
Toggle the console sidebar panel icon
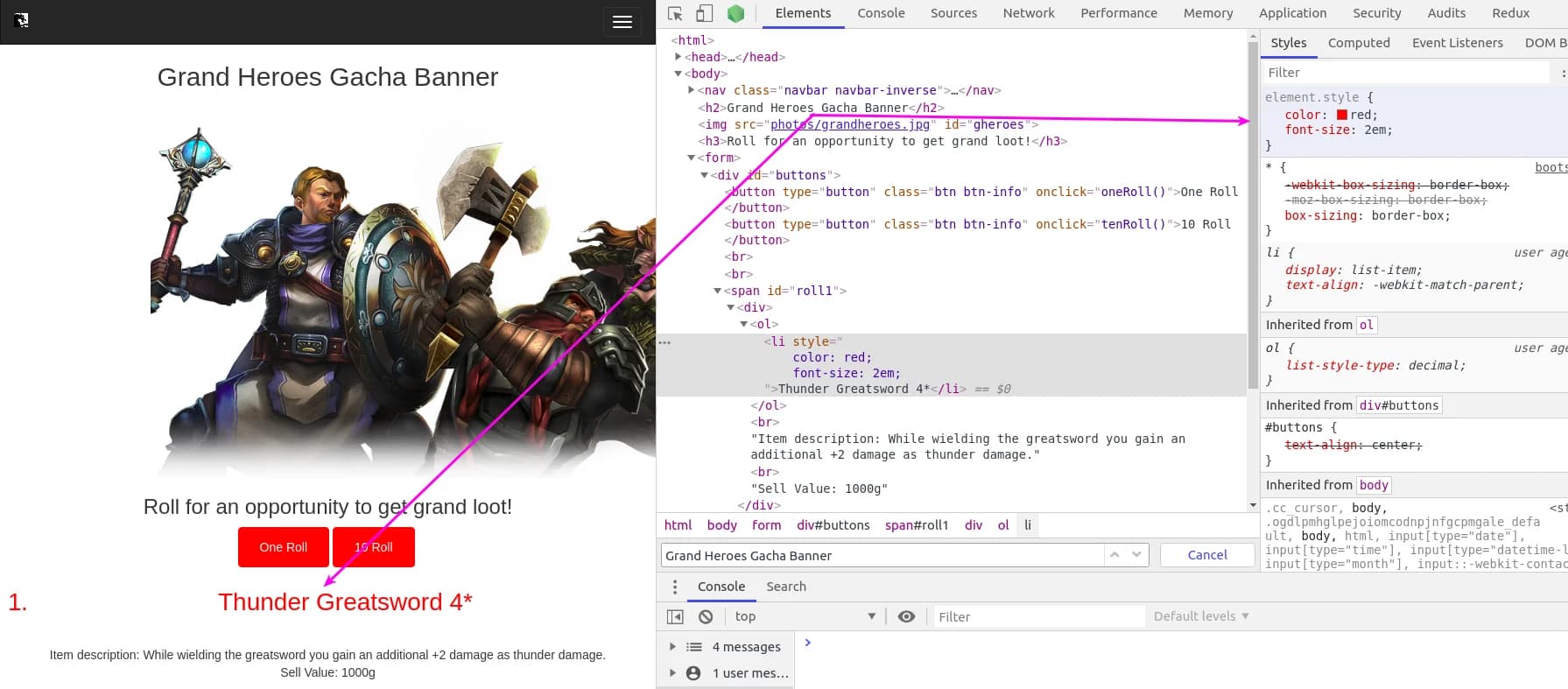(675, 616)
